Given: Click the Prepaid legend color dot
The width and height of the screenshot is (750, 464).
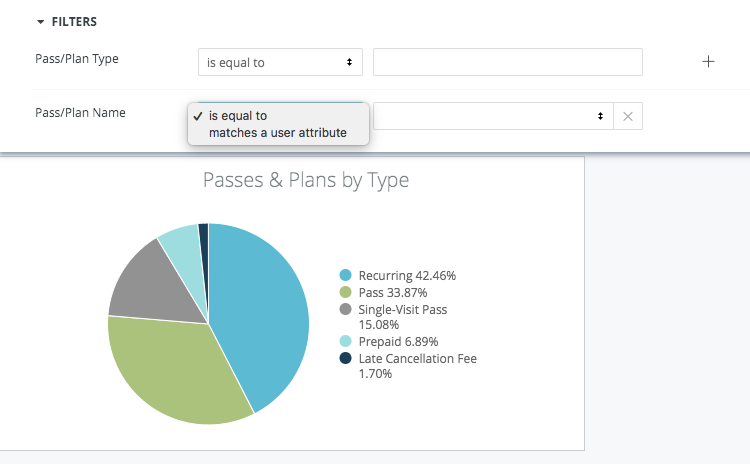Looking at the screenshot, I should 346,341.
